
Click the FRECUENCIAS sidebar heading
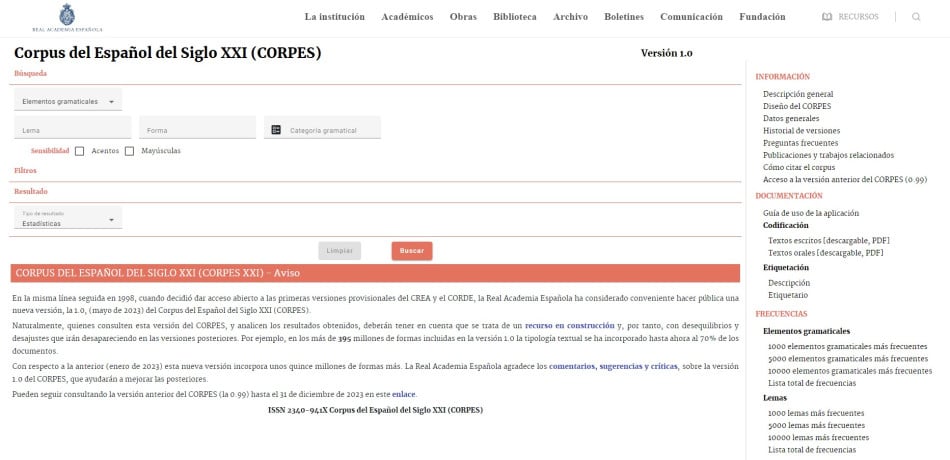click(x=781, y=314)
